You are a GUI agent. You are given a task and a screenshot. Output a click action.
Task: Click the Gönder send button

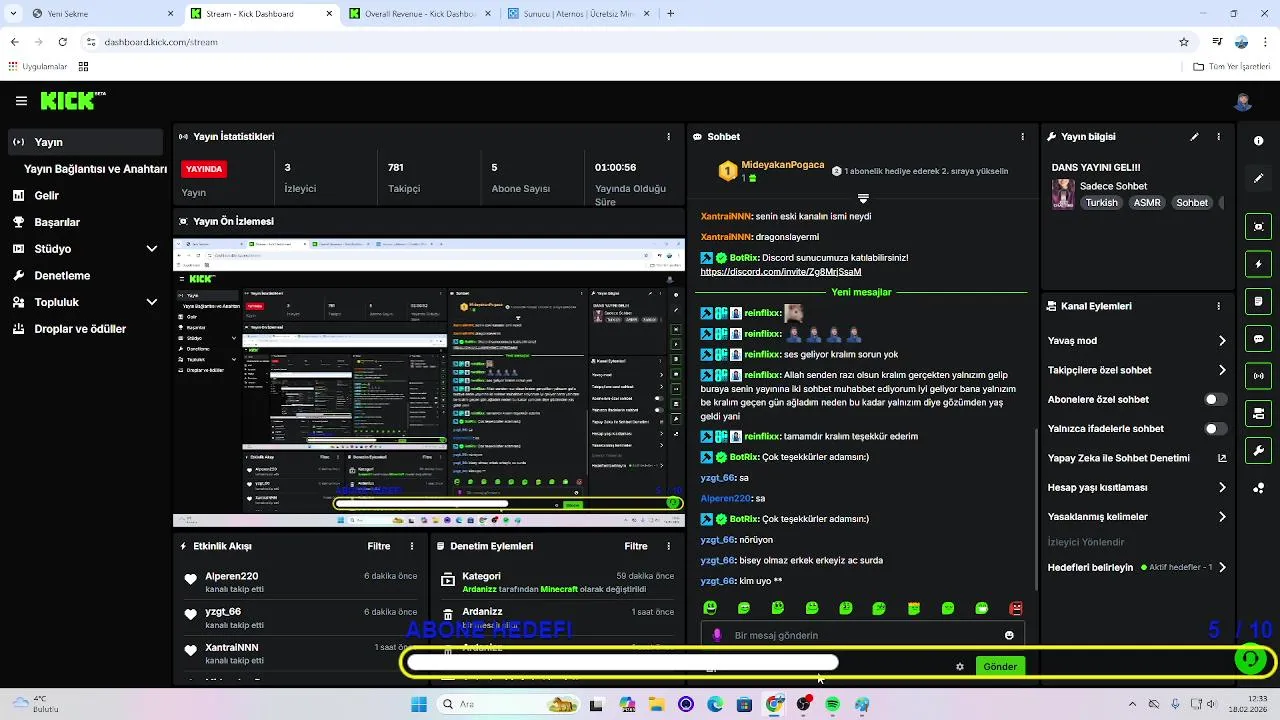(1000, 667)
